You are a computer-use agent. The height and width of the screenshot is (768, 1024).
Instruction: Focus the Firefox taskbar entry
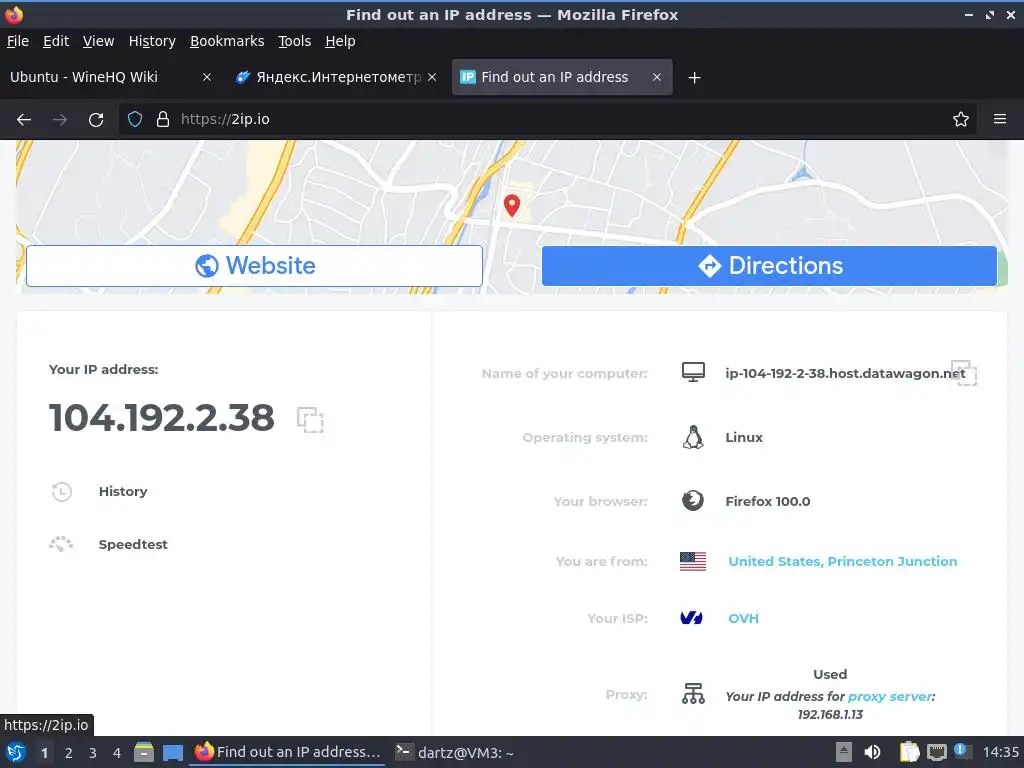288,752
